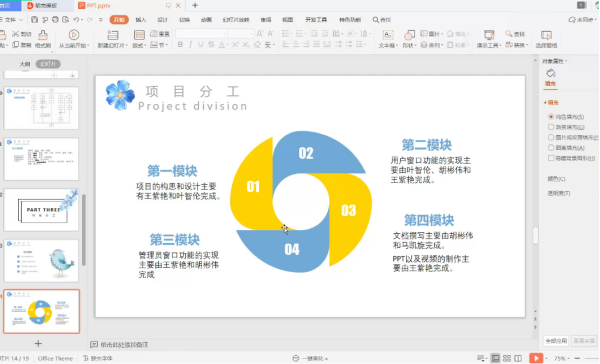This screenshot has width=600, height=364.
Task: Toggle bold formatting
Action: click(x=180, y=45)
